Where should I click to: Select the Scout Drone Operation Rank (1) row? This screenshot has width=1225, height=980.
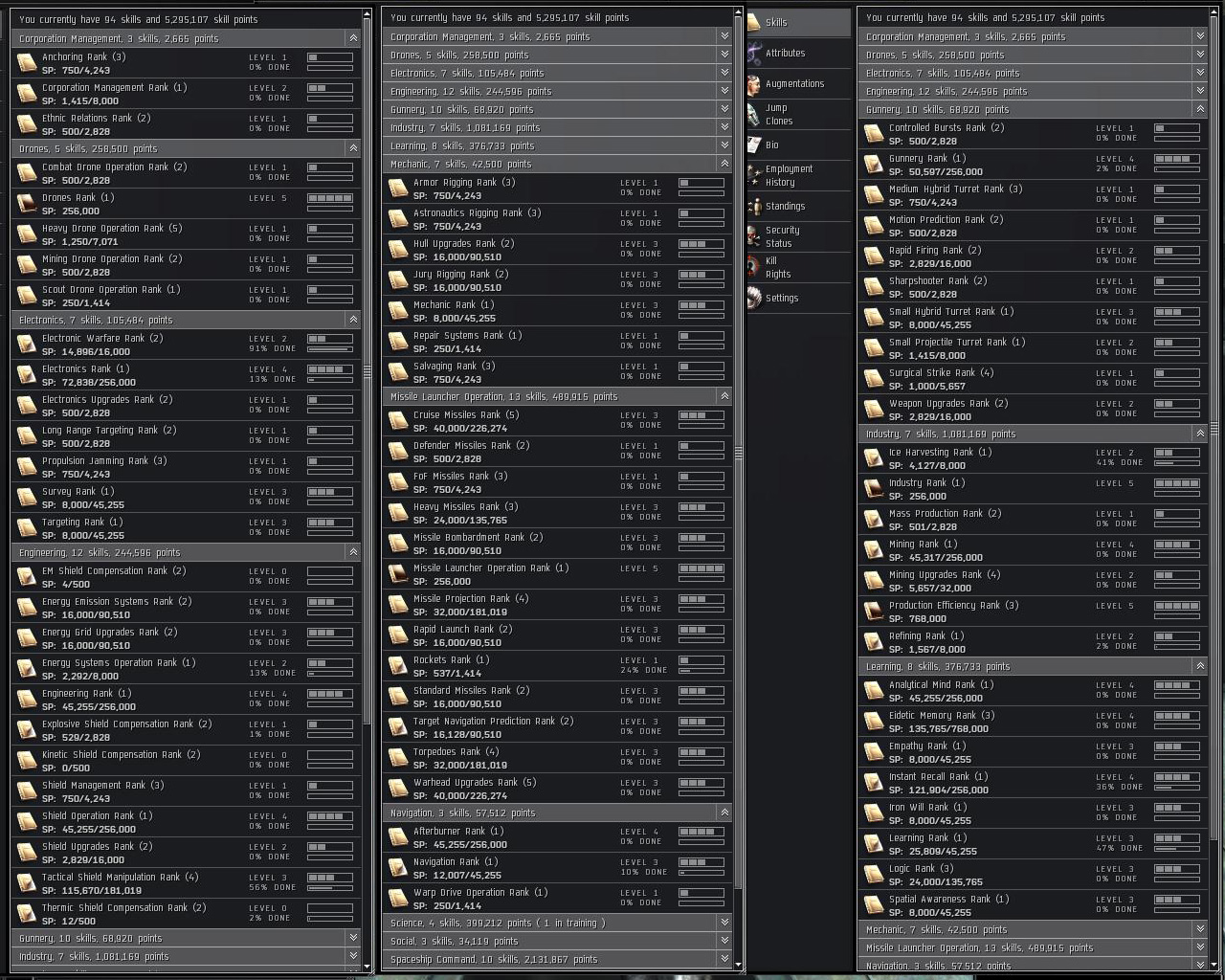point(187,296)
